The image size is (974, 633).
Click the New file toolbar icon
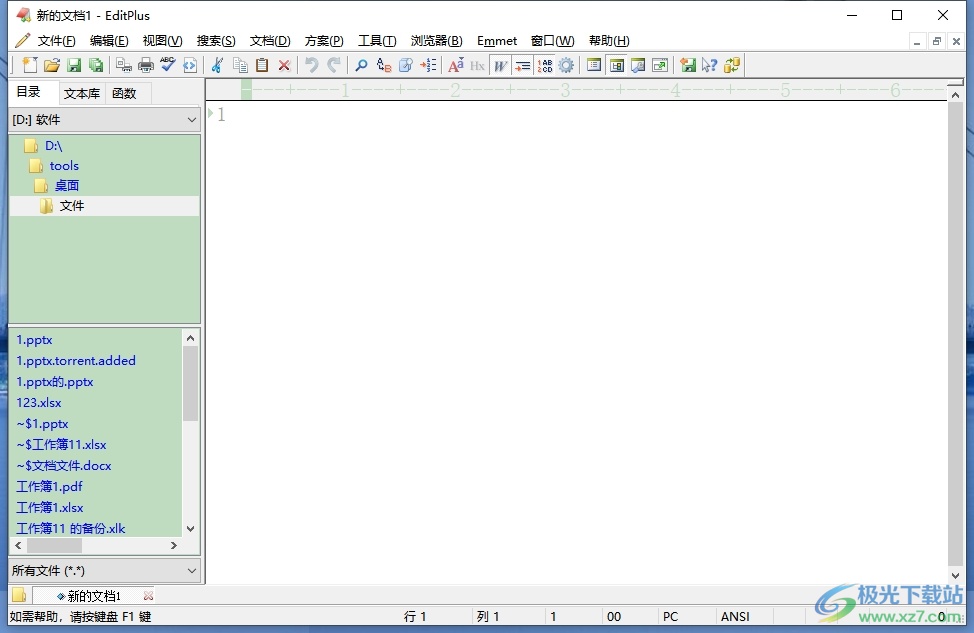pyautogui.click(x=29, y=66)
